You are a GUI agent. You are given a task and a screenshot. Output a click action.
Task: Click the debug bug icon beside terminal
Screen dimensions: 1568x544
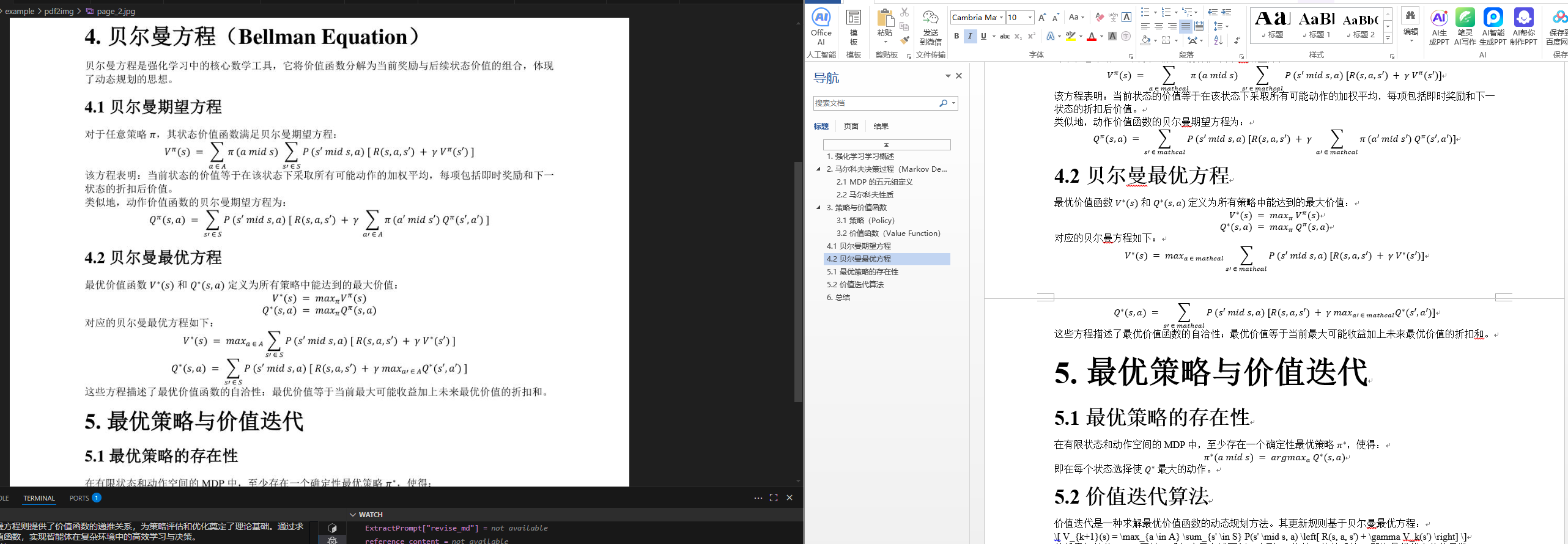click(x=332, y=540)
